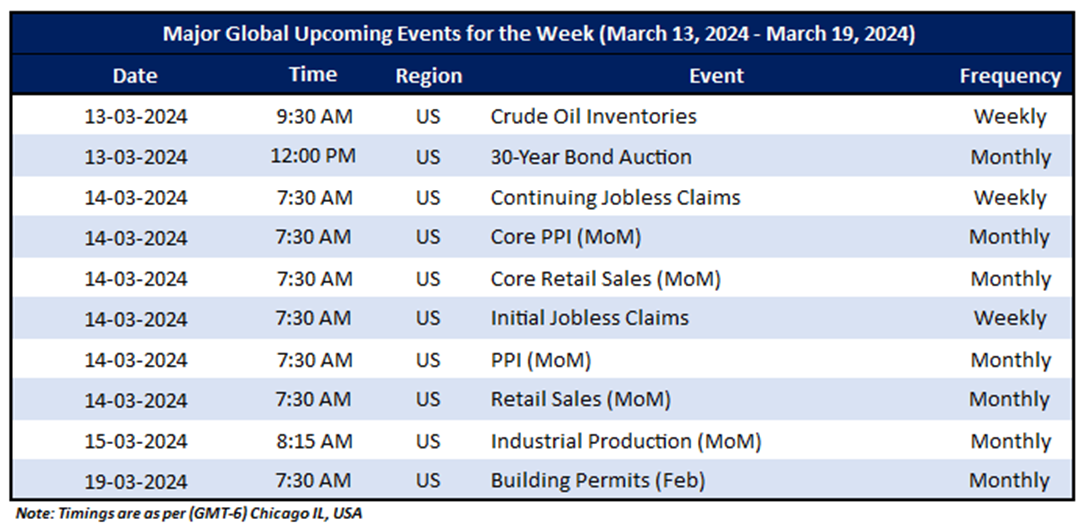Select the Crude Oil Inventories event
Screen dimensions: 1083x531
click(x=593, y=116)
